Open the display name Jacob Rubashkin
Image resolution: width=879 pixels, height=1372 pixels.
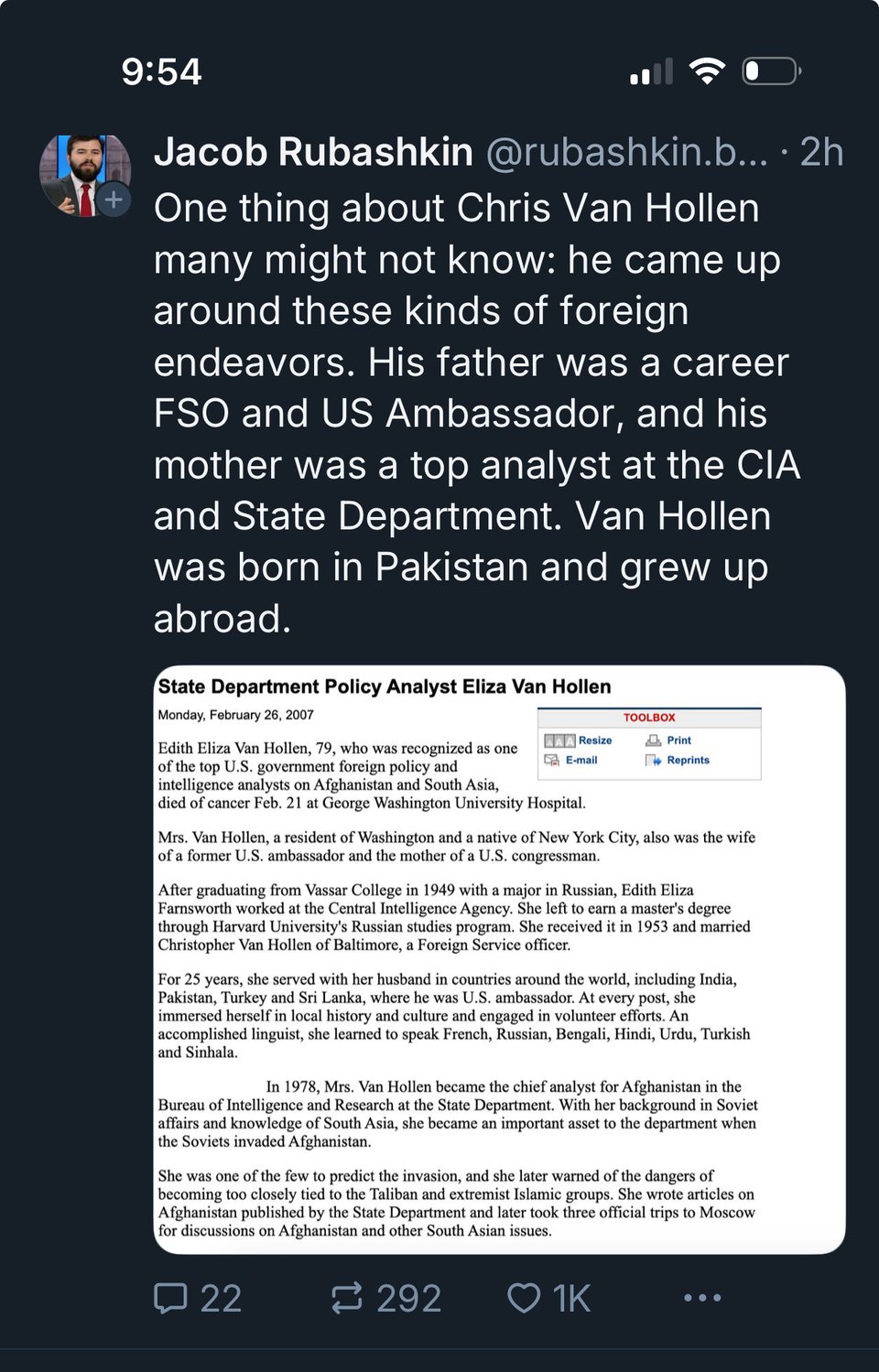(x=313, y=152)
